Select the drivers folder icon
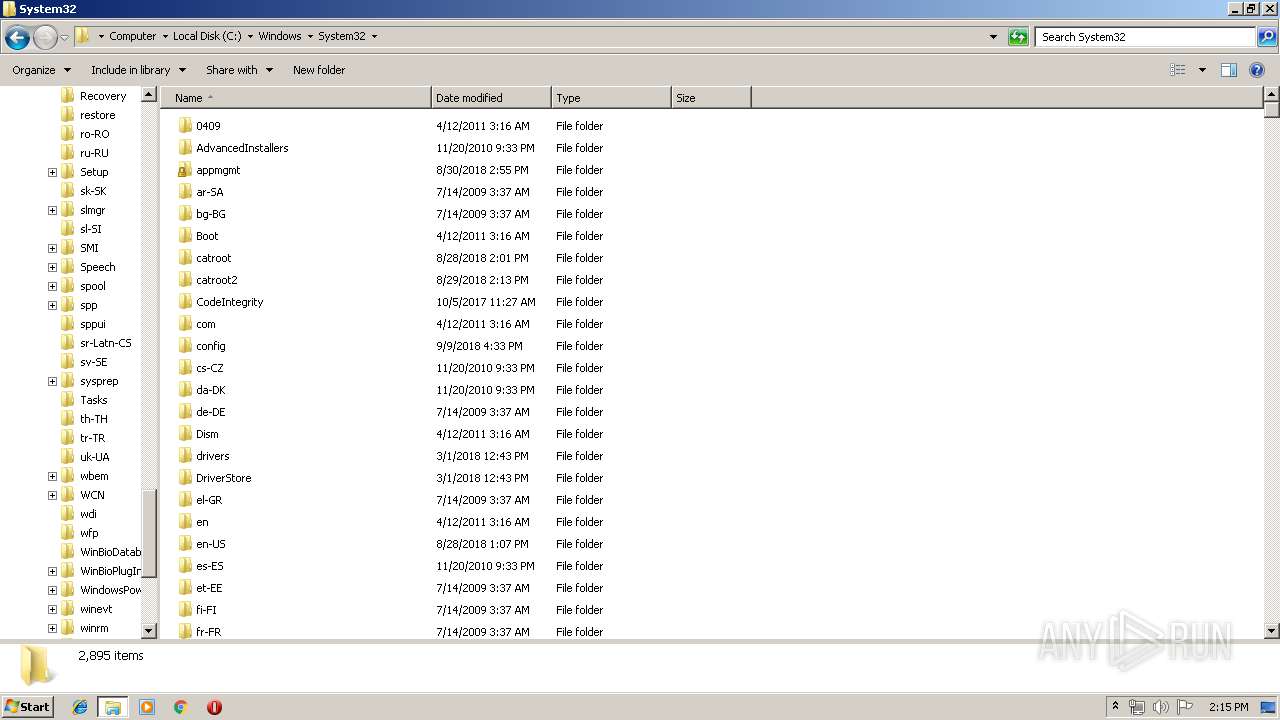The height and width of the screenshot is (720, 1280). coord(185,456)
